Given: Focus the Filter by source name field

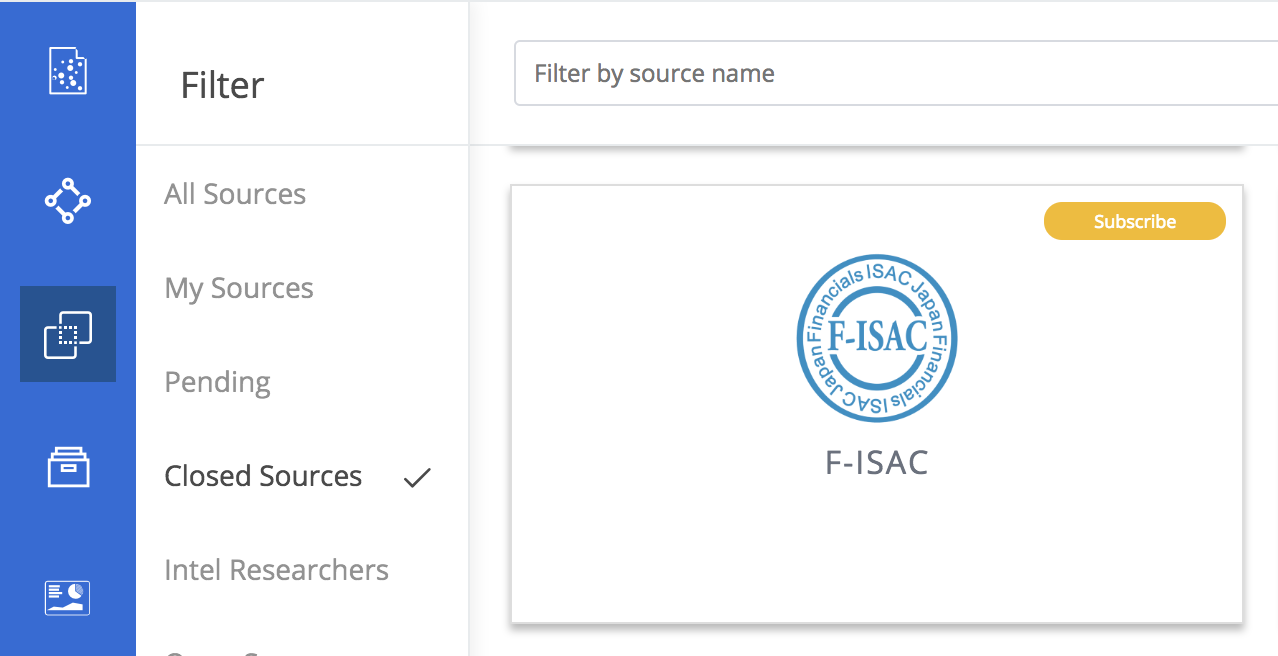Looking at the screenshot, I should pos(896,73).
